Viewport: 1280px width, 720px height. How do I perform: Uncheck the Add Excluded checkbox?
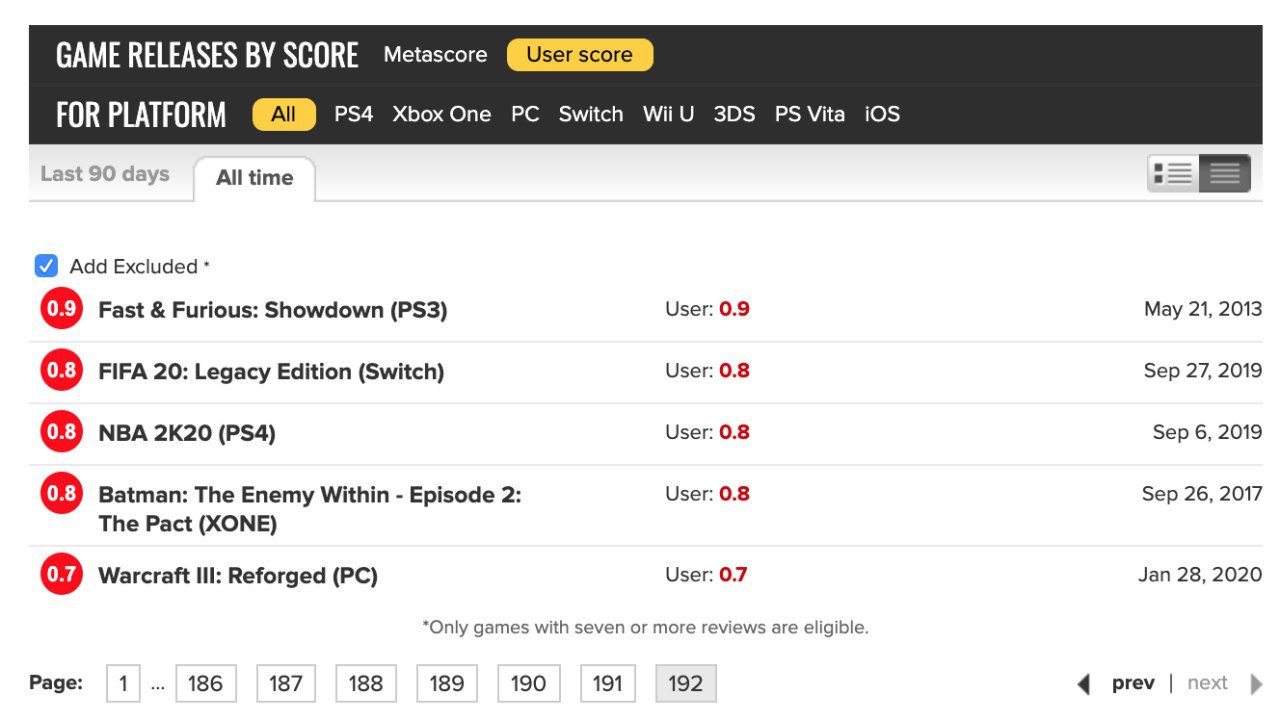click(x=46, y=266)
